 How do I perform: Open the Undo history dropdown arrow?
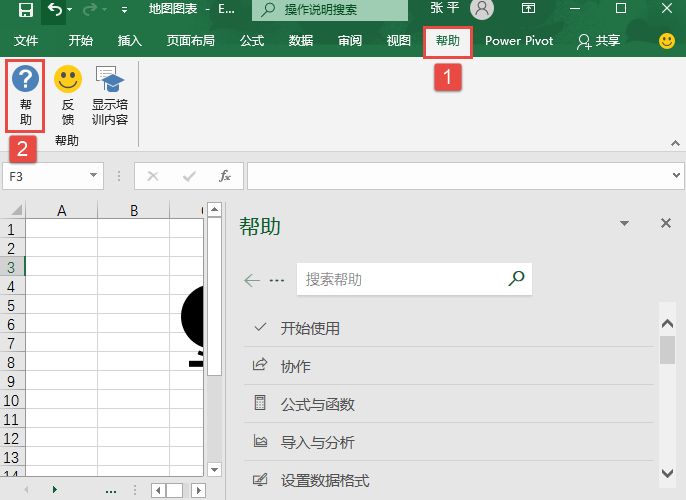70,10
